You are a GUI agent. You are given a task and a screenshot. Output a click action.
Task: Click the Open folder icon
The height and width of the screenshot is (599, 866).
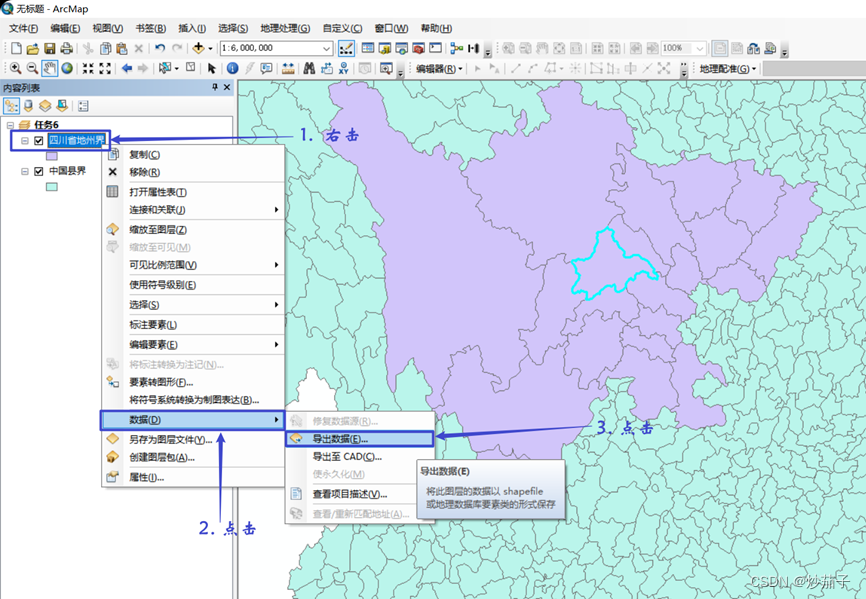(33, 49)
